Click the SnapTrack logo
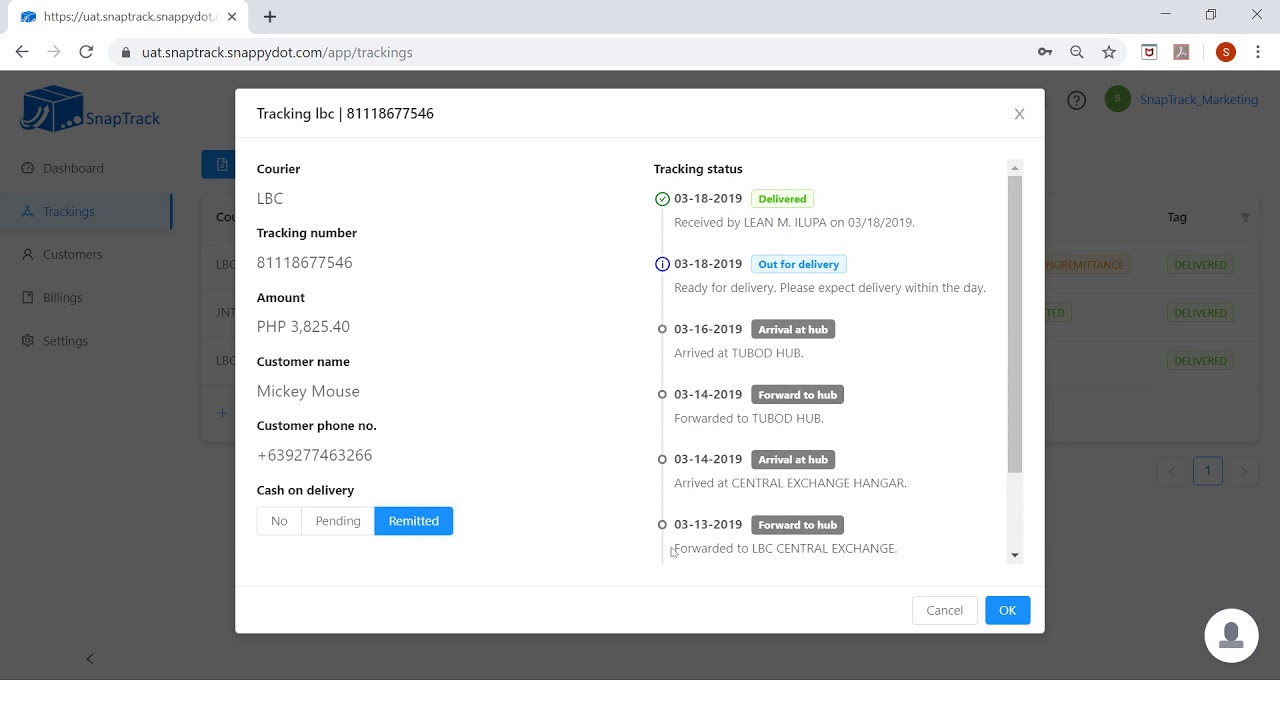 point(89,109)
